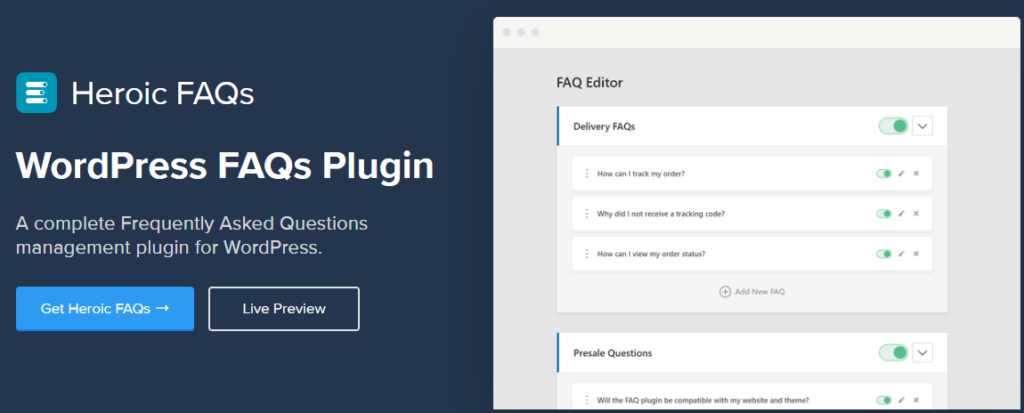Click the plus icon beside Add New FAQ
This screenshot has height=413, width=1024.
pos(725,291)
